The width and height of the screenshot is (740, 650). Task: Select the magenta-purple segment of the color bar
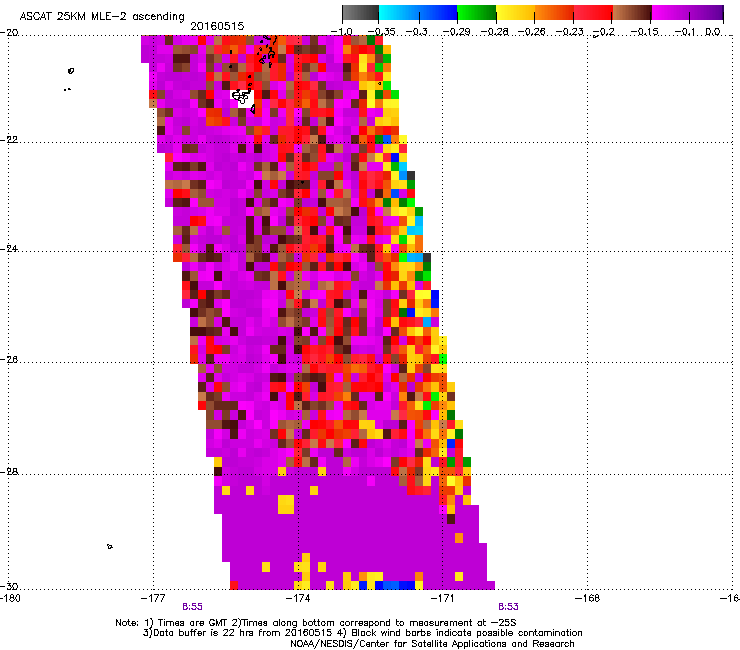click(688, 12)
